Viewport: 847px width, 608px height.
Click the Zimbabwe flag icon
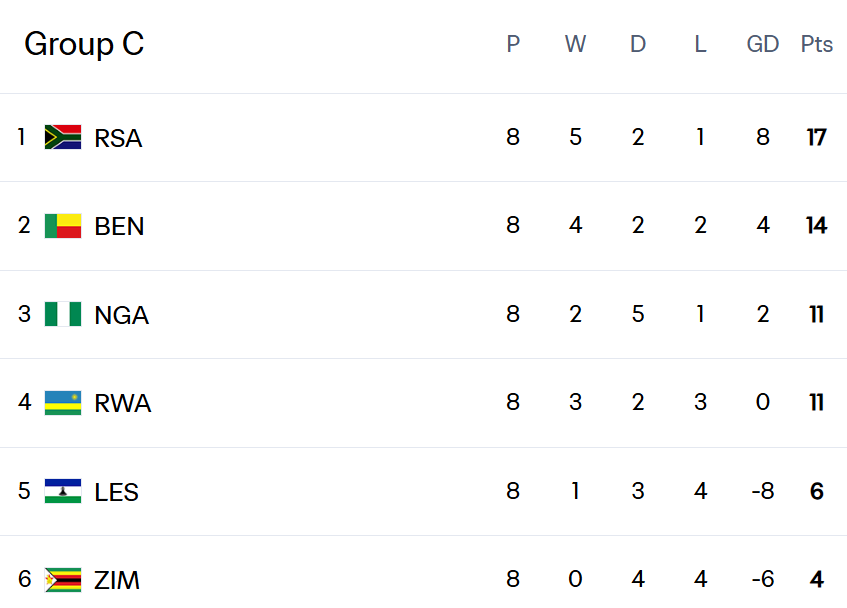[x=63, y=580]
